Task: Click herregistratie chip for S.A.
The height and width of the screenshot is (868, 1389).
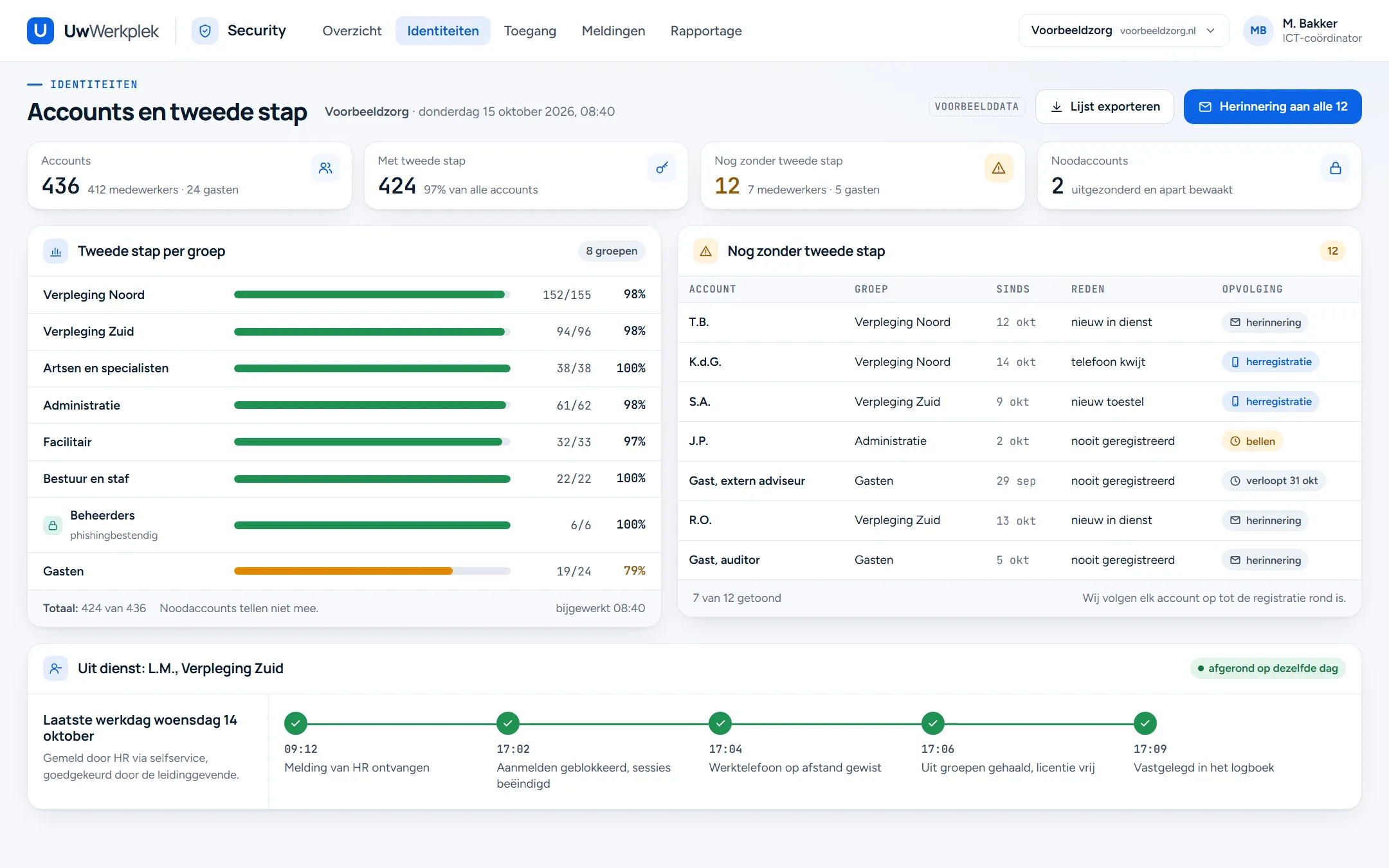Action: (x=1271, y=402)
